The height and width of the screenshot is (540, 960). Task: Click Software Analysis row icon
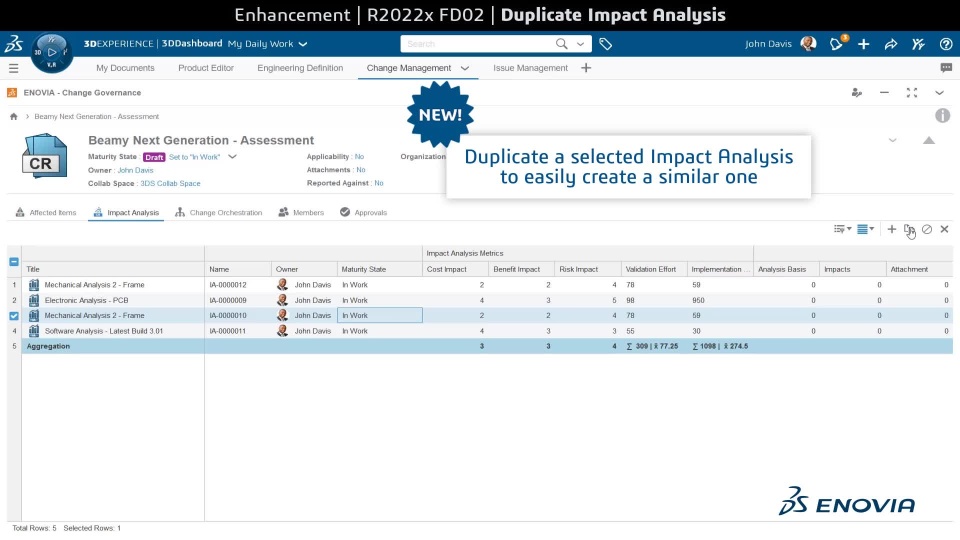point(34,331)
